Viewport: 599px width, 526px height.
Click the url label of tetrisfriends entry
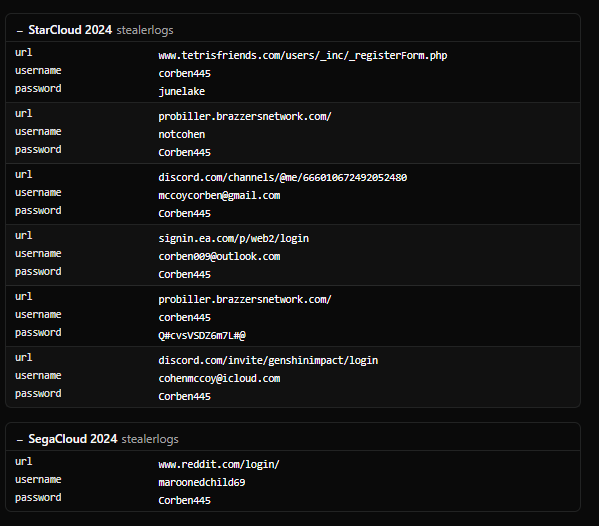click(x=24, y=52)
